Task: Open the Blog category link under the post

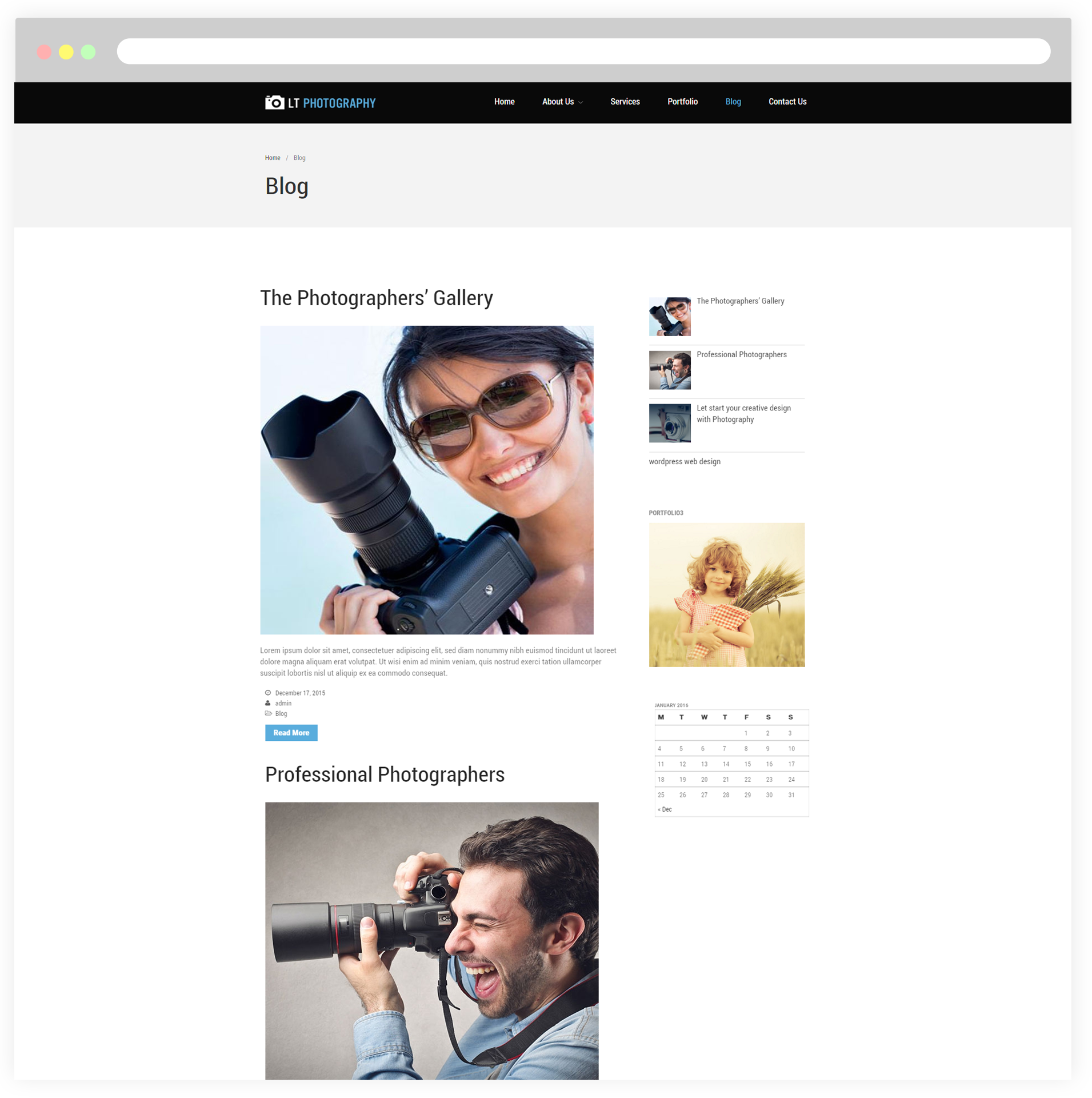Action: click(281, 713)
